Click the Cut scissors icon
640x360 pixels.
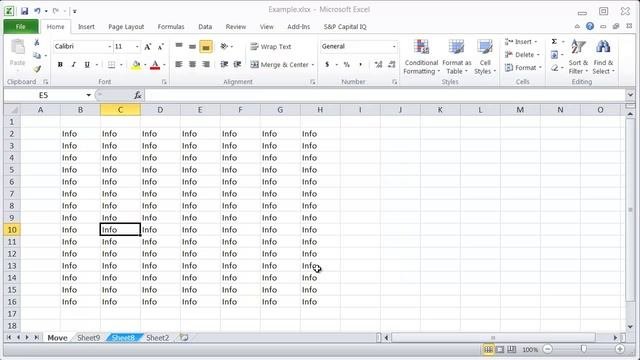pos(37,42)
